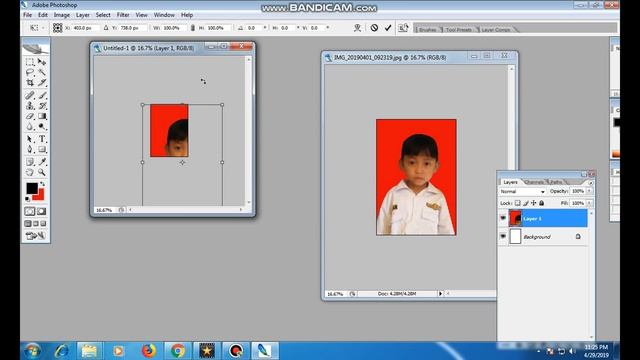Click the Windows Start button
This screenshot has width=640, height=360.
click(x=32, y=351)
